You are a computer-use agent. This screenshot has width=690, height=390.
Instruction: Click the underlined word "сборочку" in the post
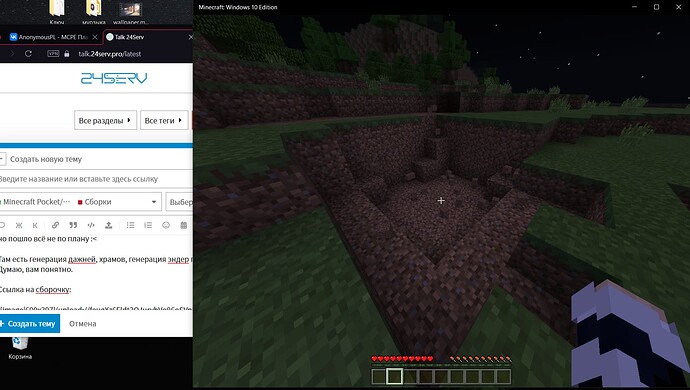pos(53,290)
